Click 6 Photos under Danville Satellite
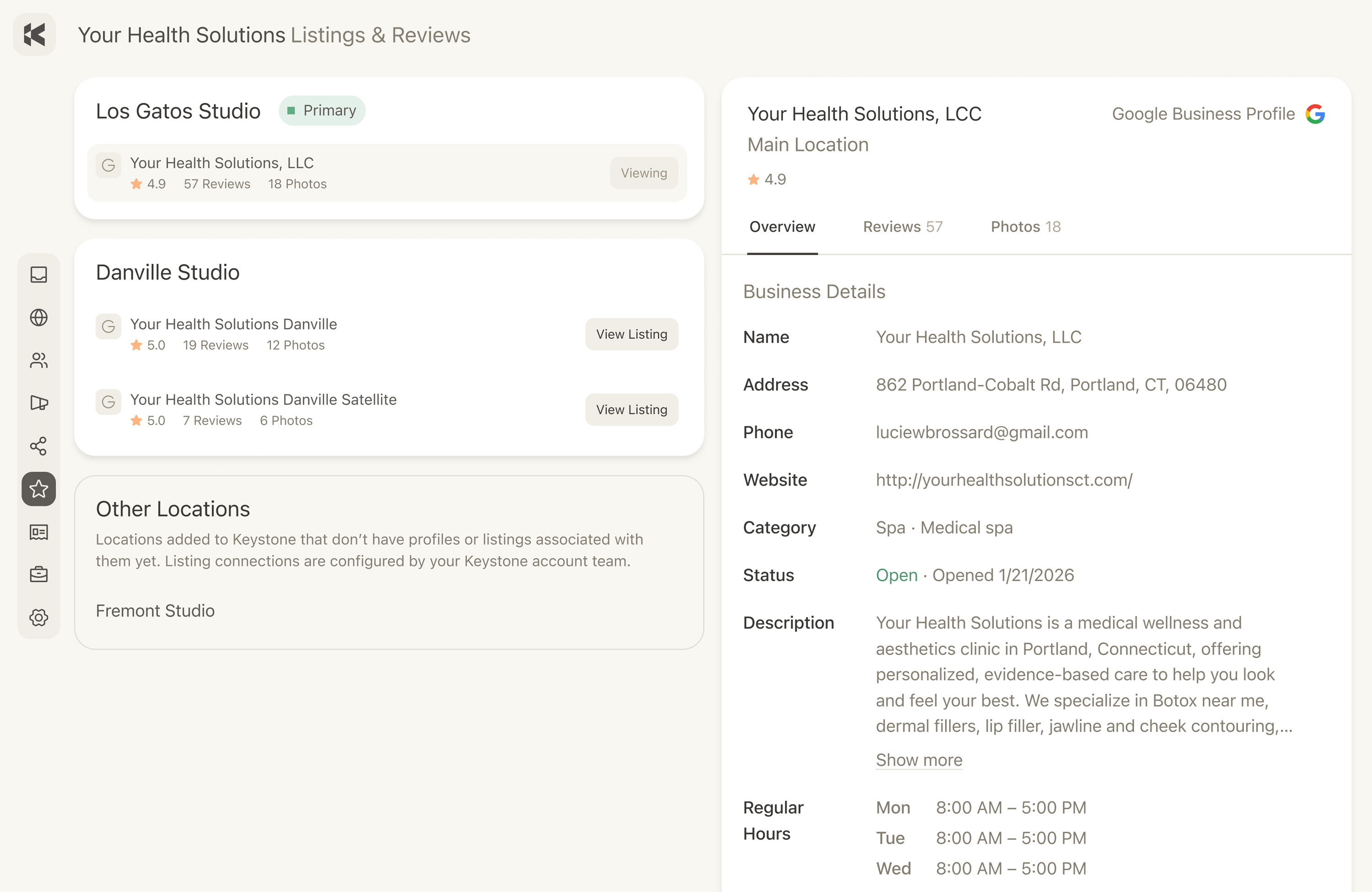Screen dimensions: 1372x892 286,420
